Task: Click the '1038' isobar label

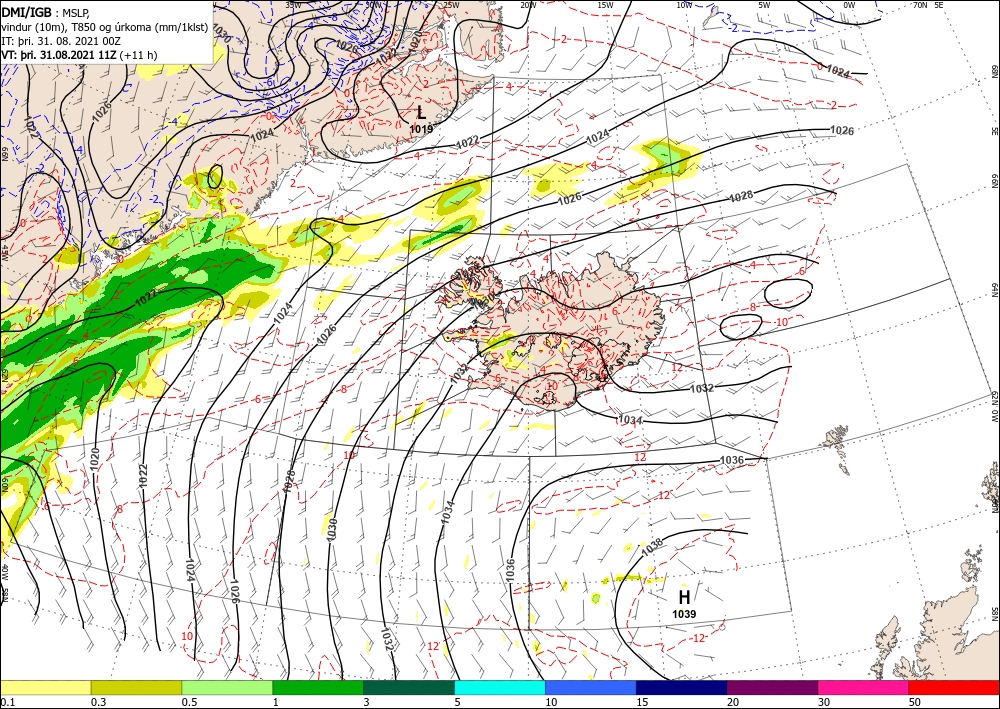Action: pos(652,547)
